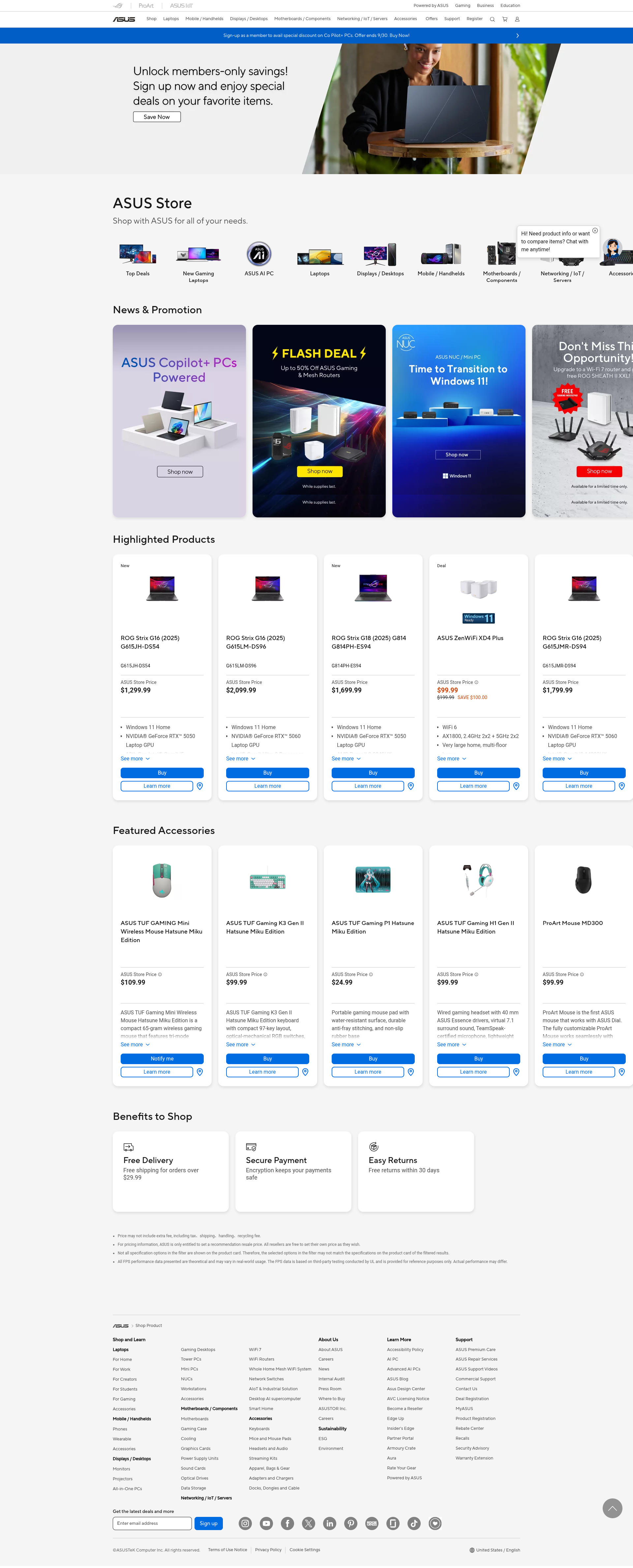Close the chat assistant popup bubble
The height and width of the screenshot is (1568, 633).
pos(595,231)
